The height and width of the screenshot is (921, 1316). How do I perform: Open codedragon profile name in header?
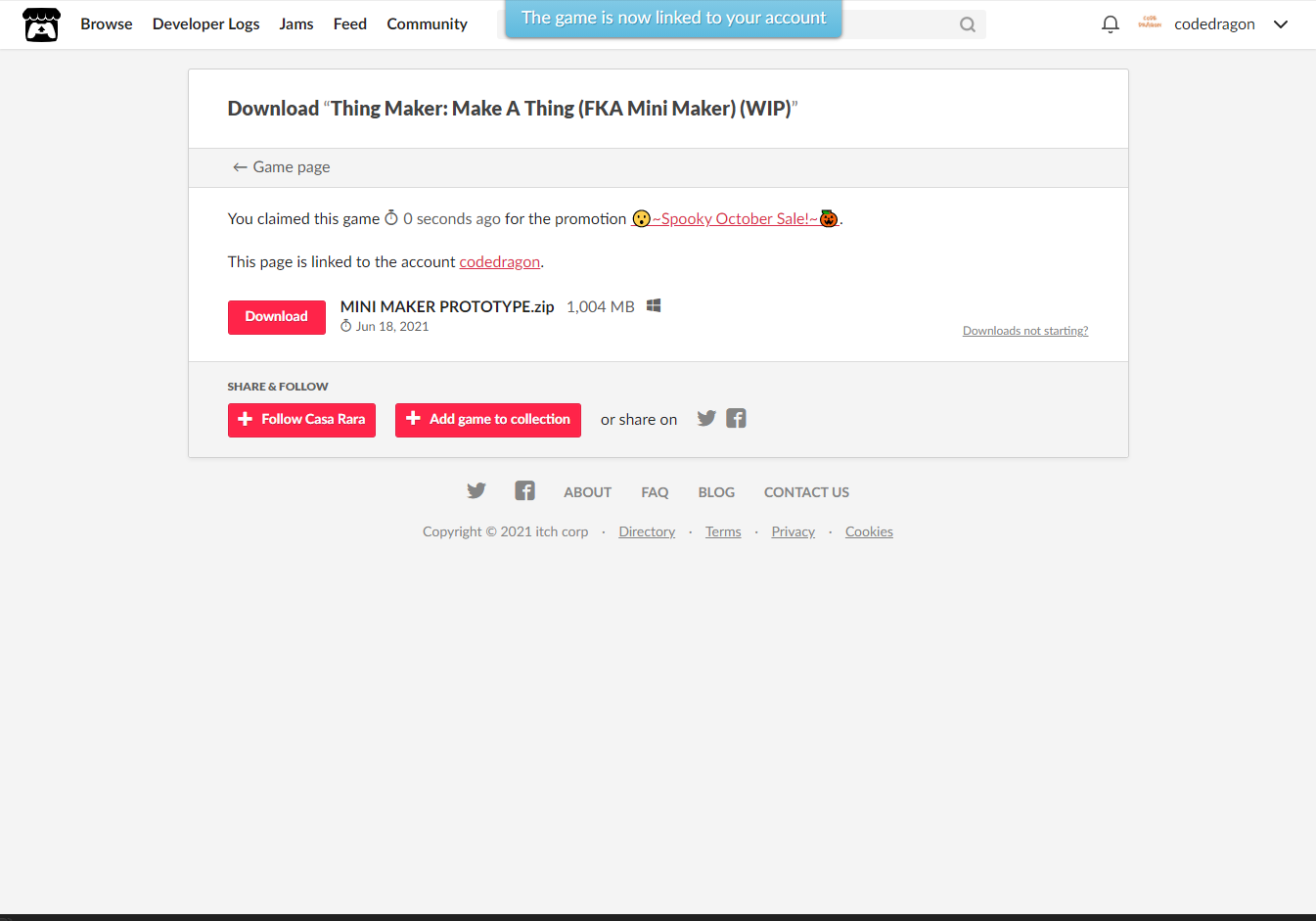pyautogui.click(x=1214, y=24)
